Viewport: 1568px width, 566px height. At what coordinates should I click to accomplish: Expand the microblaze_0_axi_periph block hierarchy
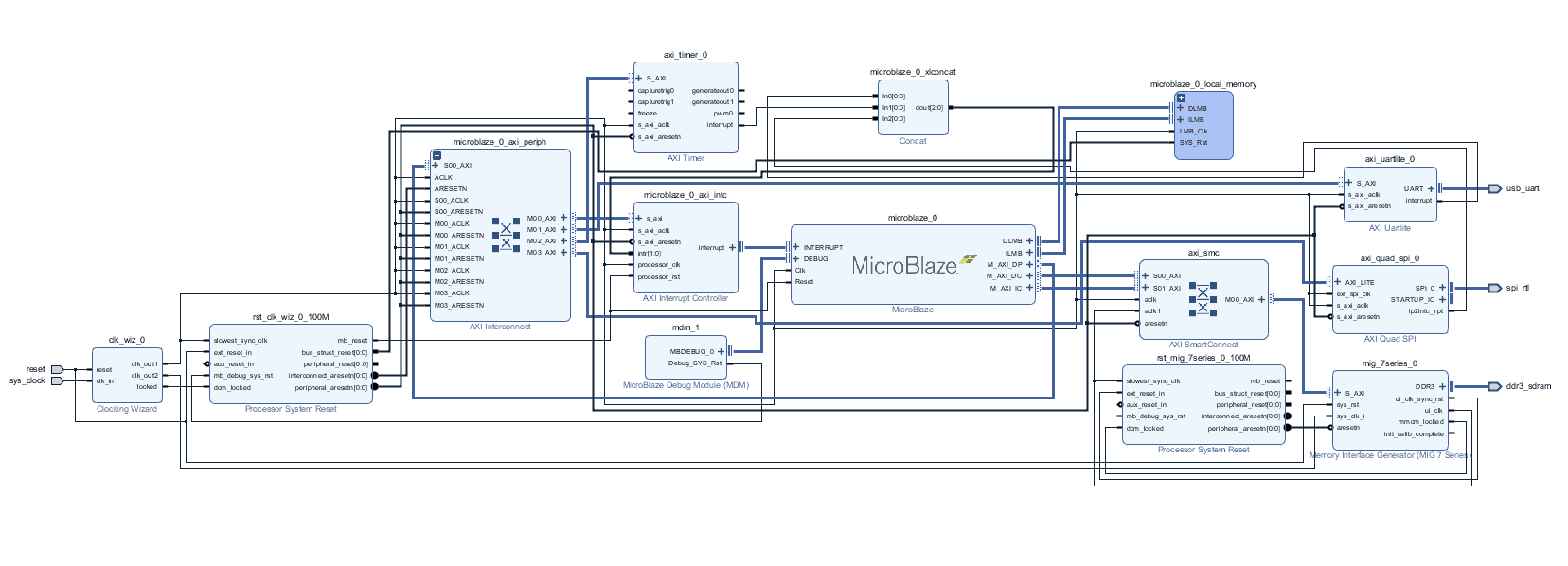click(437, 155)
